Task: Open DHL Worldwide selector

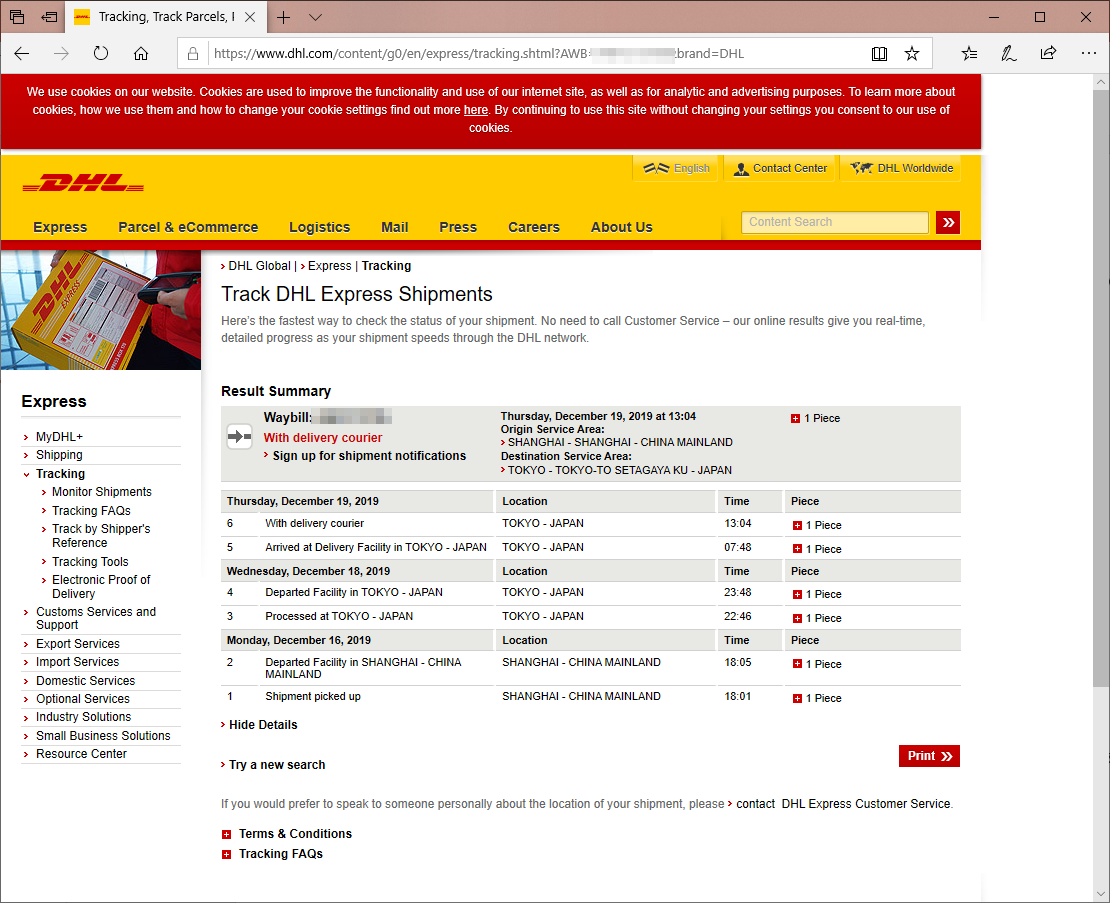Action: (x=901, y=168)
